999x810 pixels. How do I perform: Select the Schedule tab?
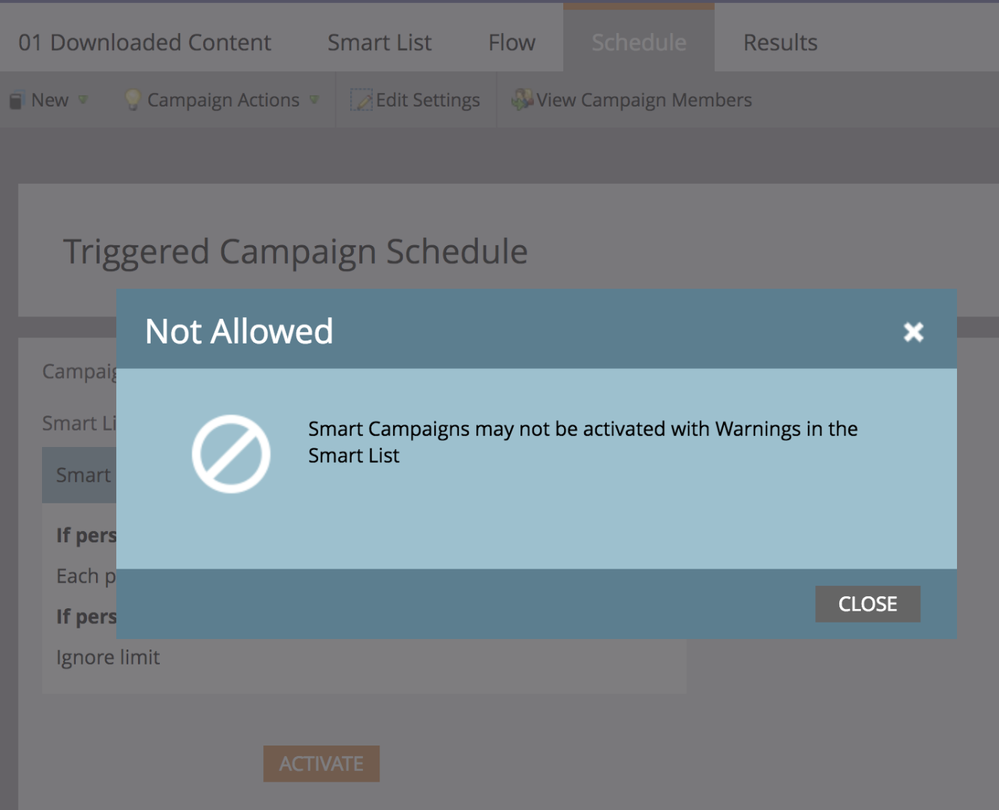click(x=638, y=42)
